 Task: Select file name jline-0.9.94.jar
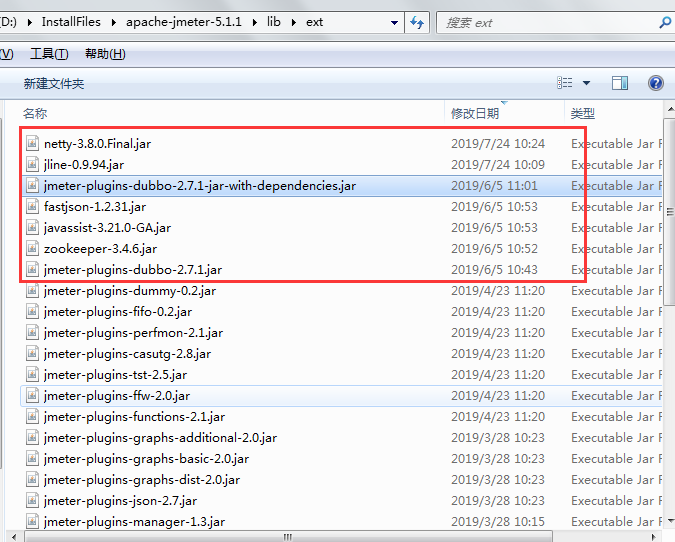84,164
